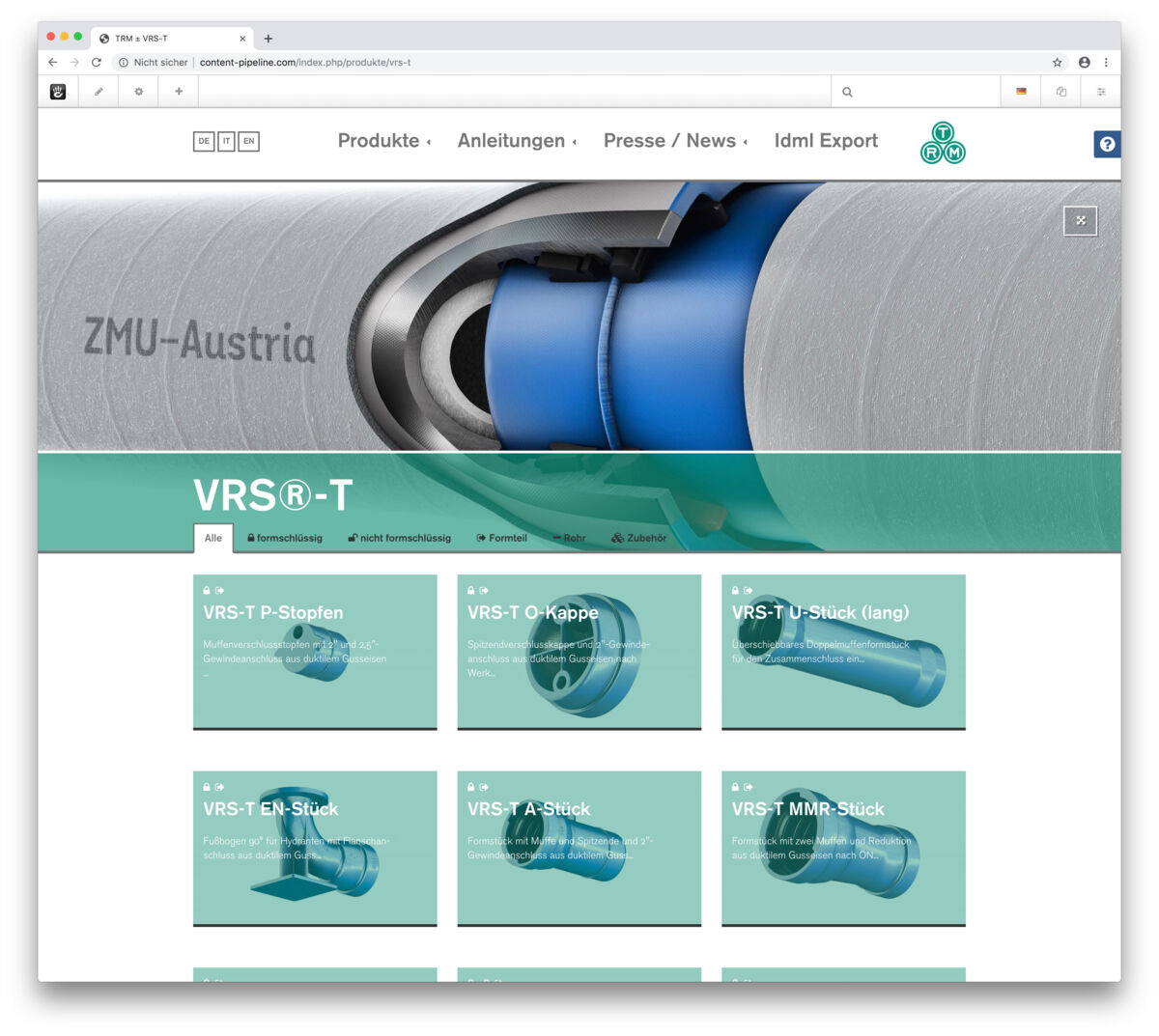
Task: Click the site info 'Nicht sicher' icon
Action: tap(124, 62)
